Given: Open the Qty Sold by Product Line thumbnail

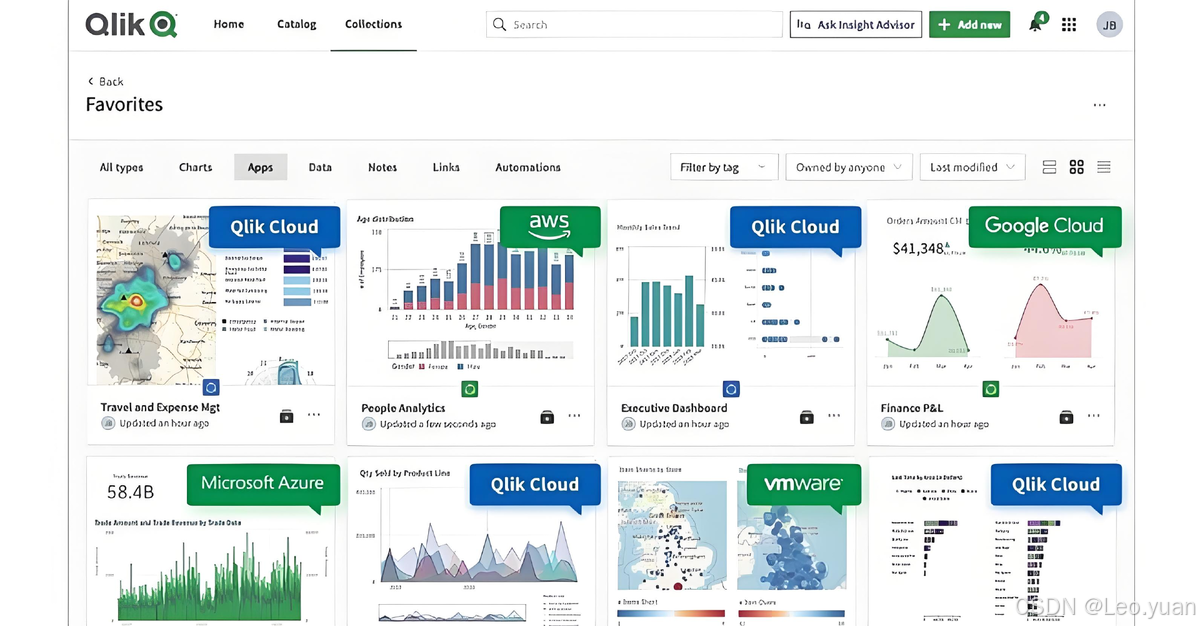Looking at the screenshot, I should click(470, 541).
